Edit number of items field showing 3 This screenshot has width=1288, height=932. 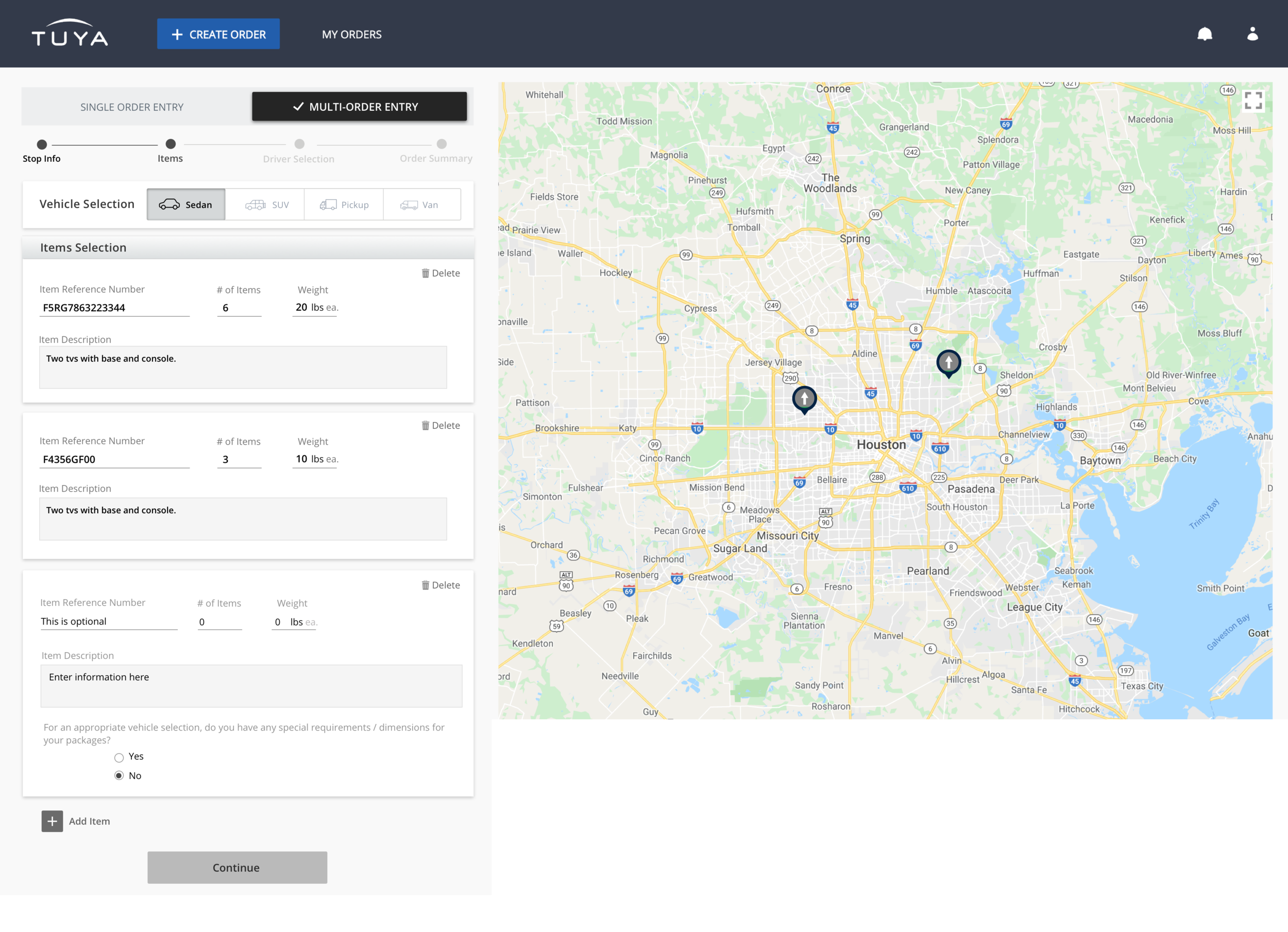[x=239, y=460]
